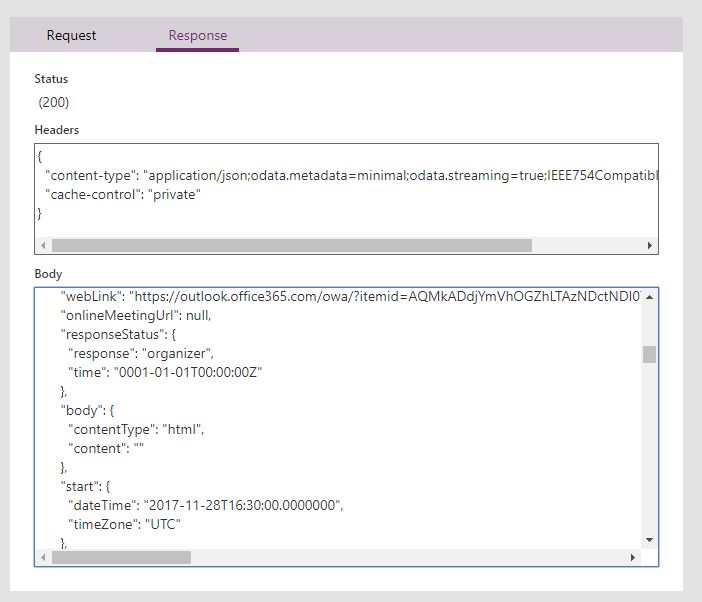
Task: Click the "cache-control": "private" header line
Action: coord(123,195)
